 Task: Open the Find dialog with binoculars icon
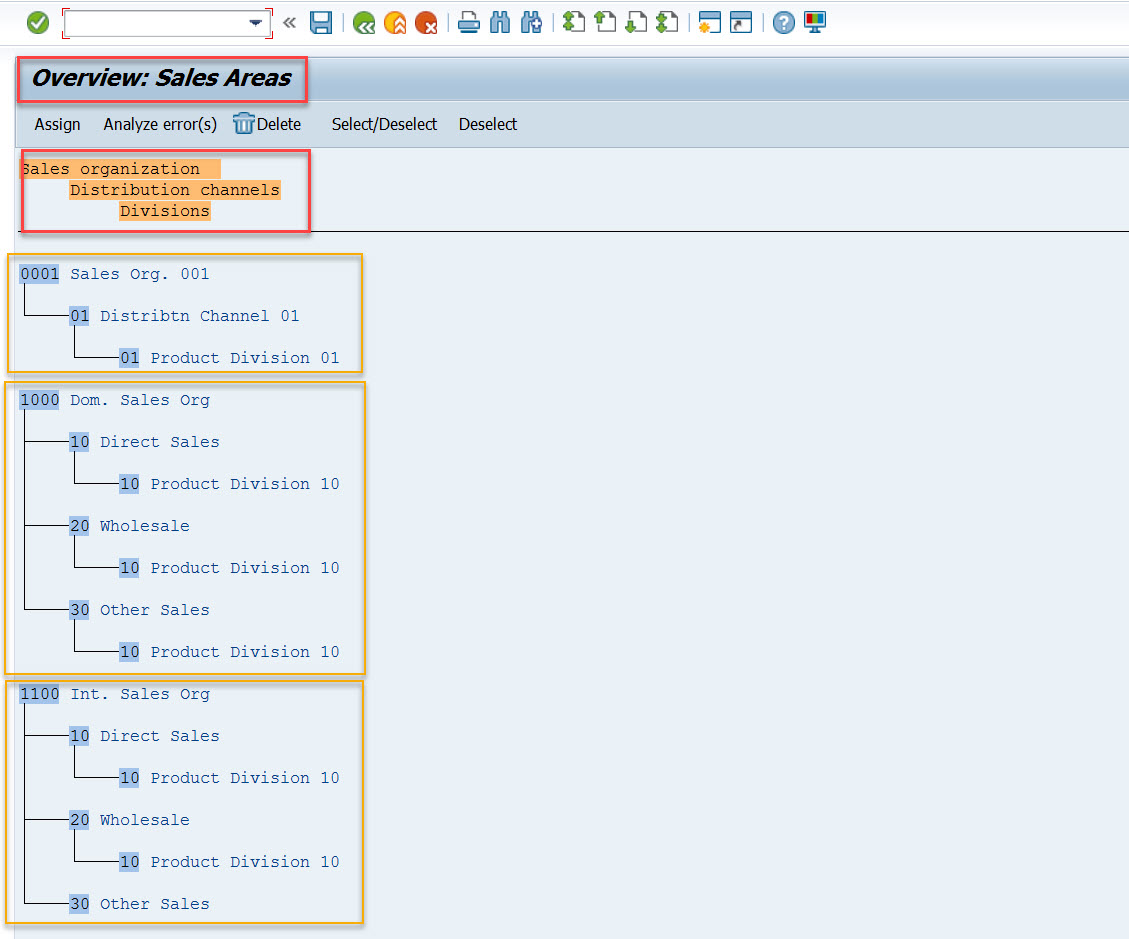(500, 22)
